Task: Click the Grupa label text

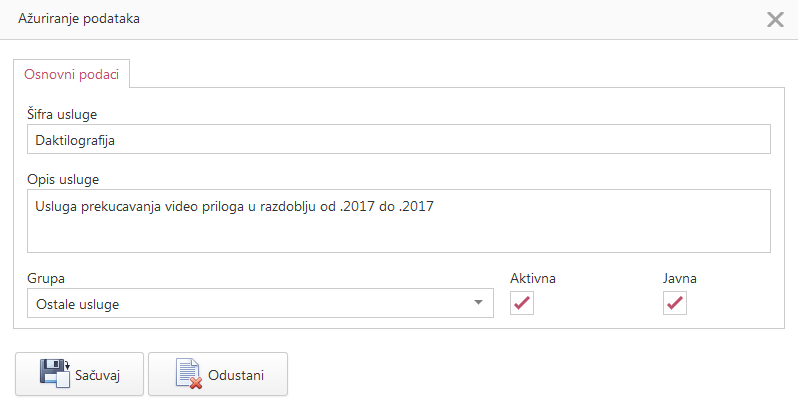Action: [x=46, y=278]
